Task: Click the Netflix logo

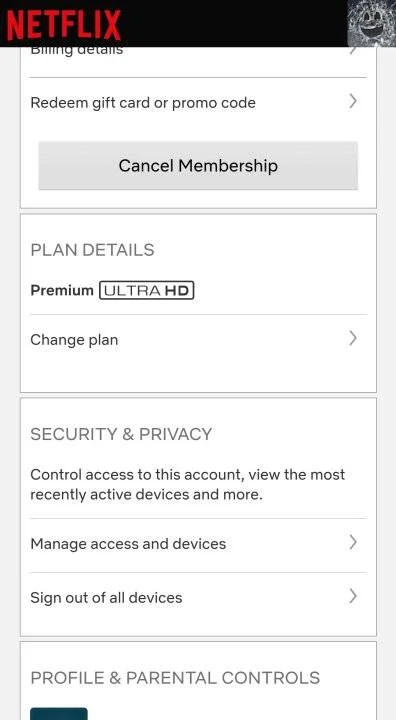Action: point(64,25)
